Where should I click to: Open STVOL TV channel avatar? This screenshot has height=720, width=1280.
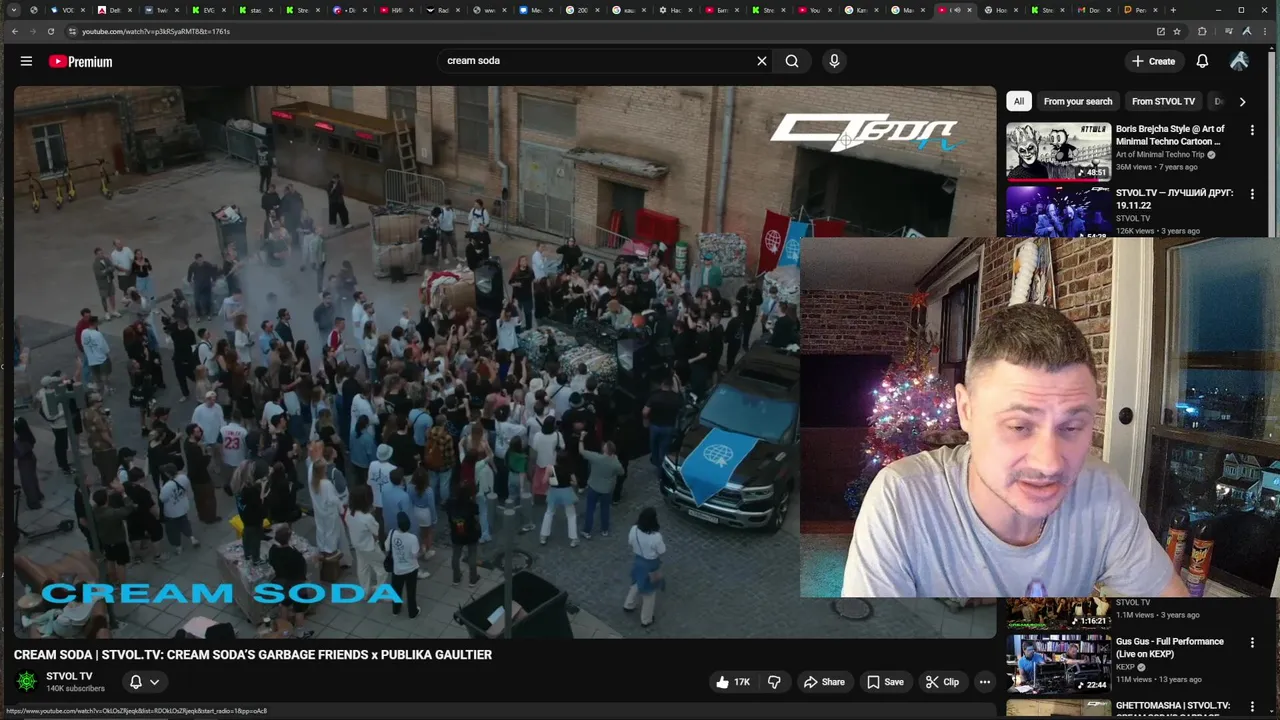pyautogui.click(x=26, y=681)
